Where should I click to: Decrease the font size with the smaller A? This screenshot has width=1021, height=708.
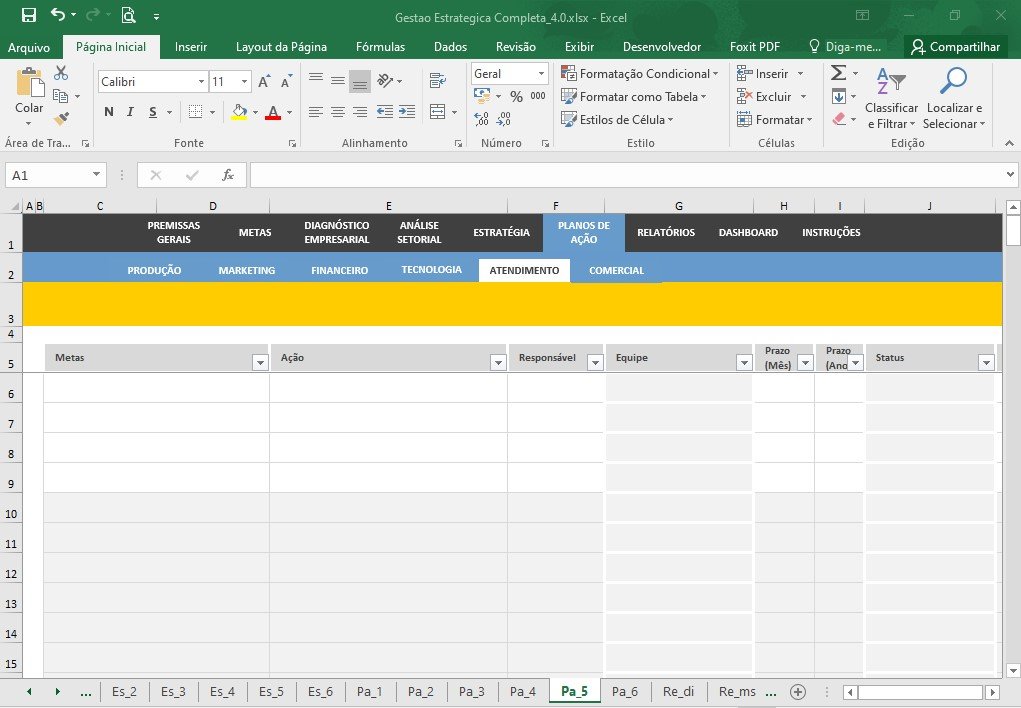286,81
